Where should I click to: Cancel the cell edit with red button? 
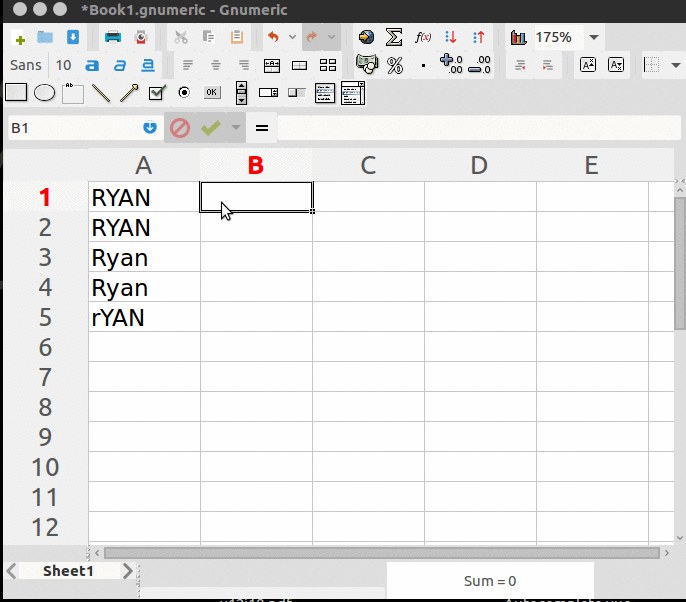tap(180, 128)
